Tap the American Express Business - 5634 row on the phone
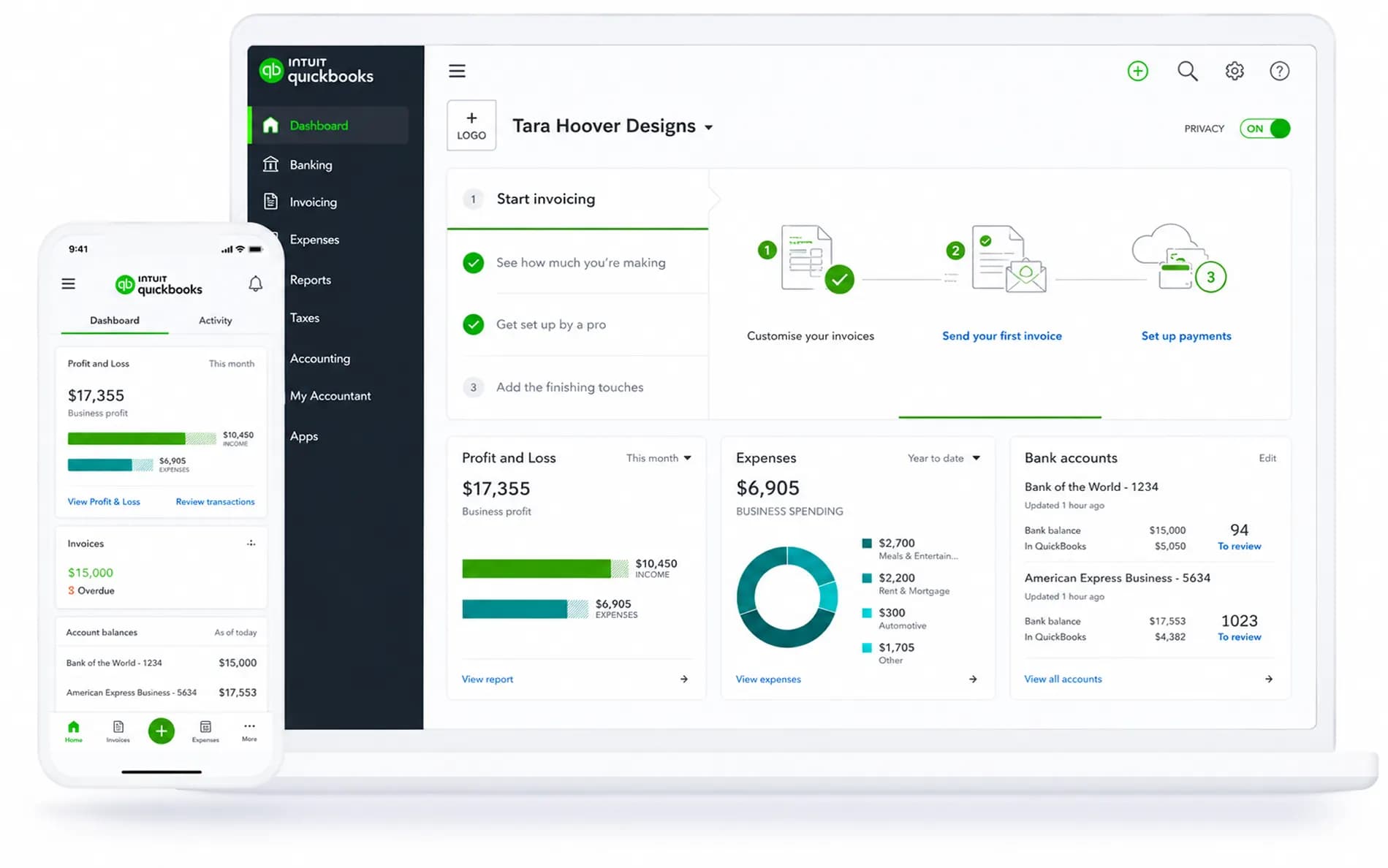 tap(162, 693)
